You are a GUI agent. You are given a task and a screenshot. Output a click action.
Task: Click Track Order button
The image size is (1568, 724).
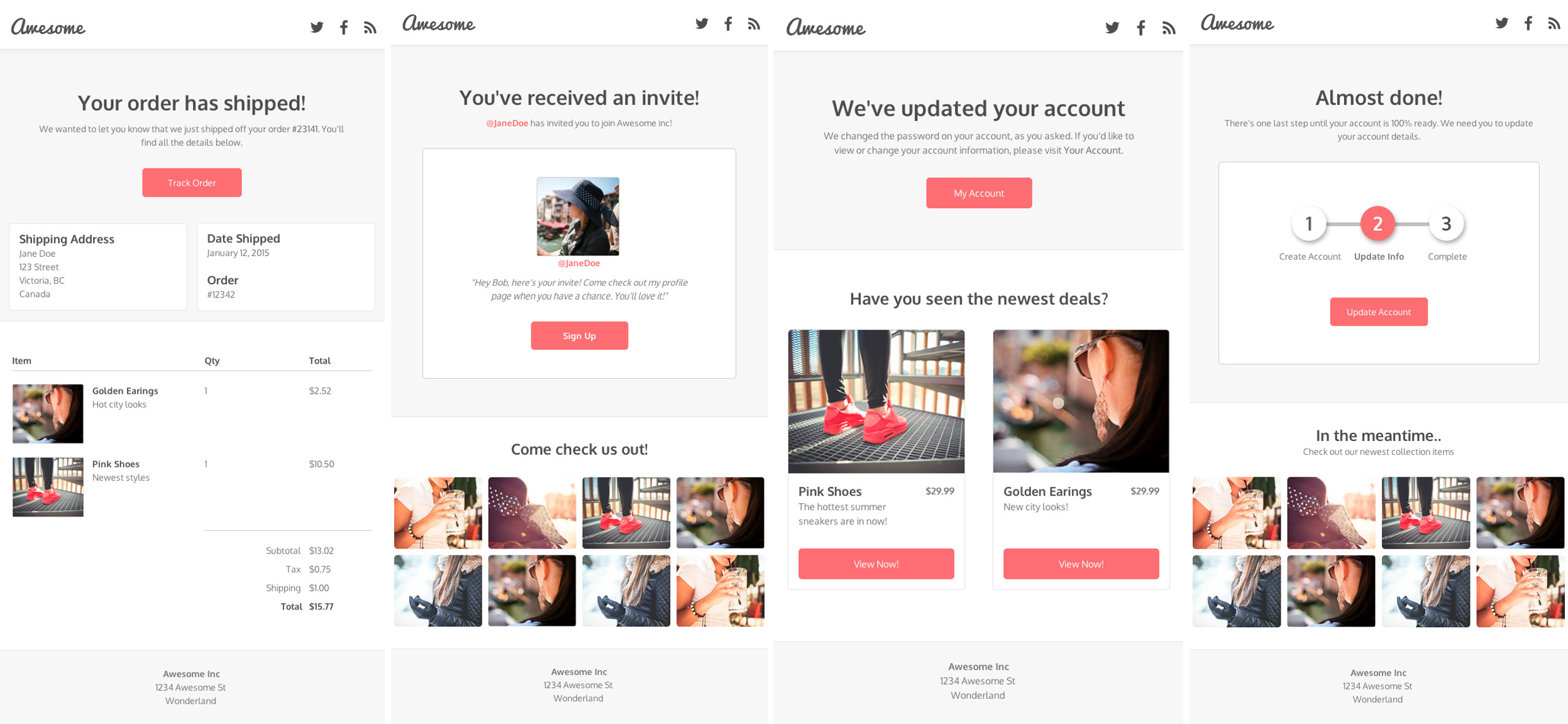tap(191, 182)
